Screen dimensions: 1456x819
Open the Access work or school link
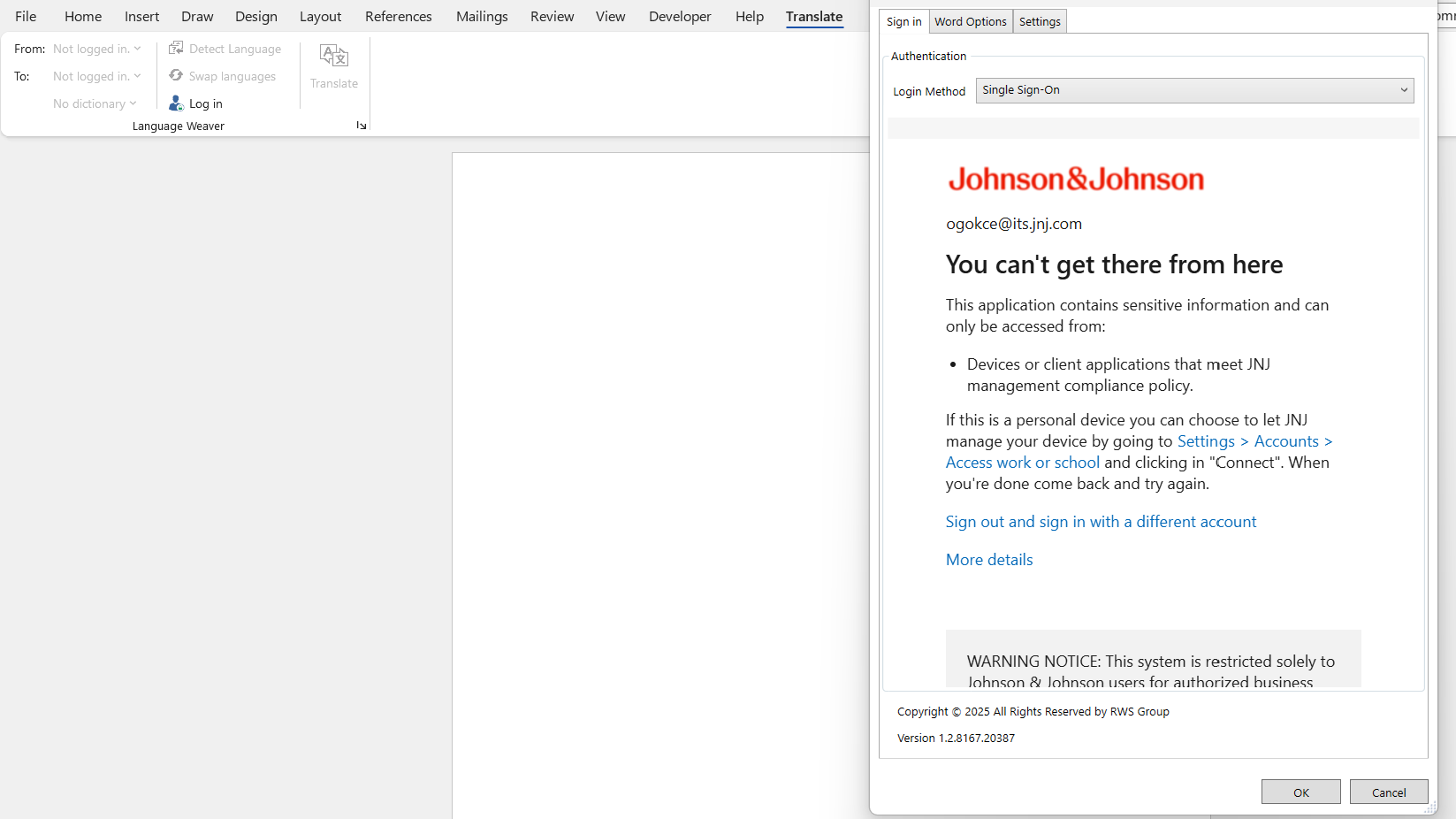point(1022,462)
